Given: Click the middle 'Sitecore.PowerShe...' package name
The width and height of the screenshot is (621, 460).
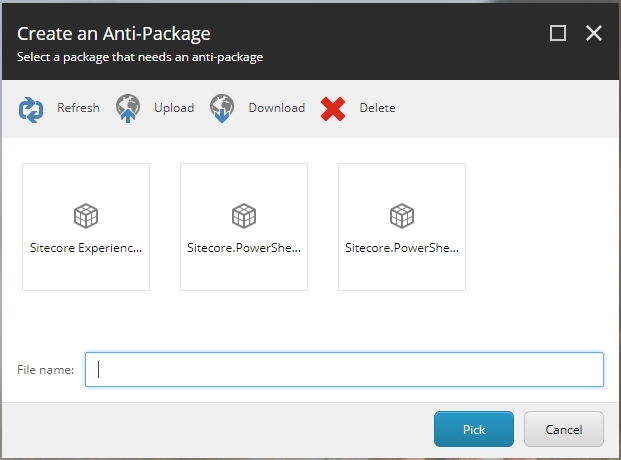Looking at the screenshot, I should point(244,247).
